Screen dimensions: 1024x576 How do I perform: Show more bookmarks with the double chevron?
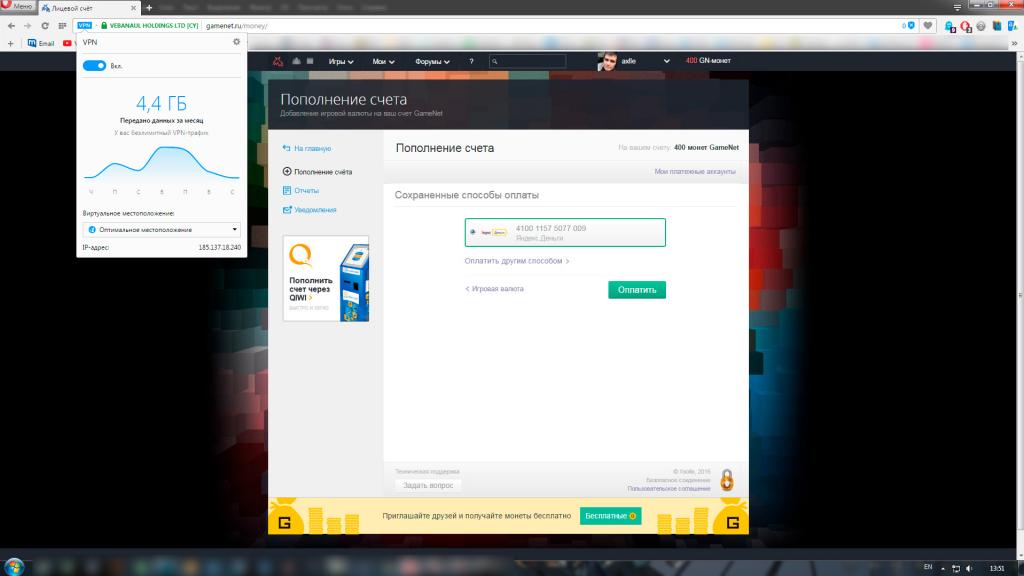(1014, 43)
